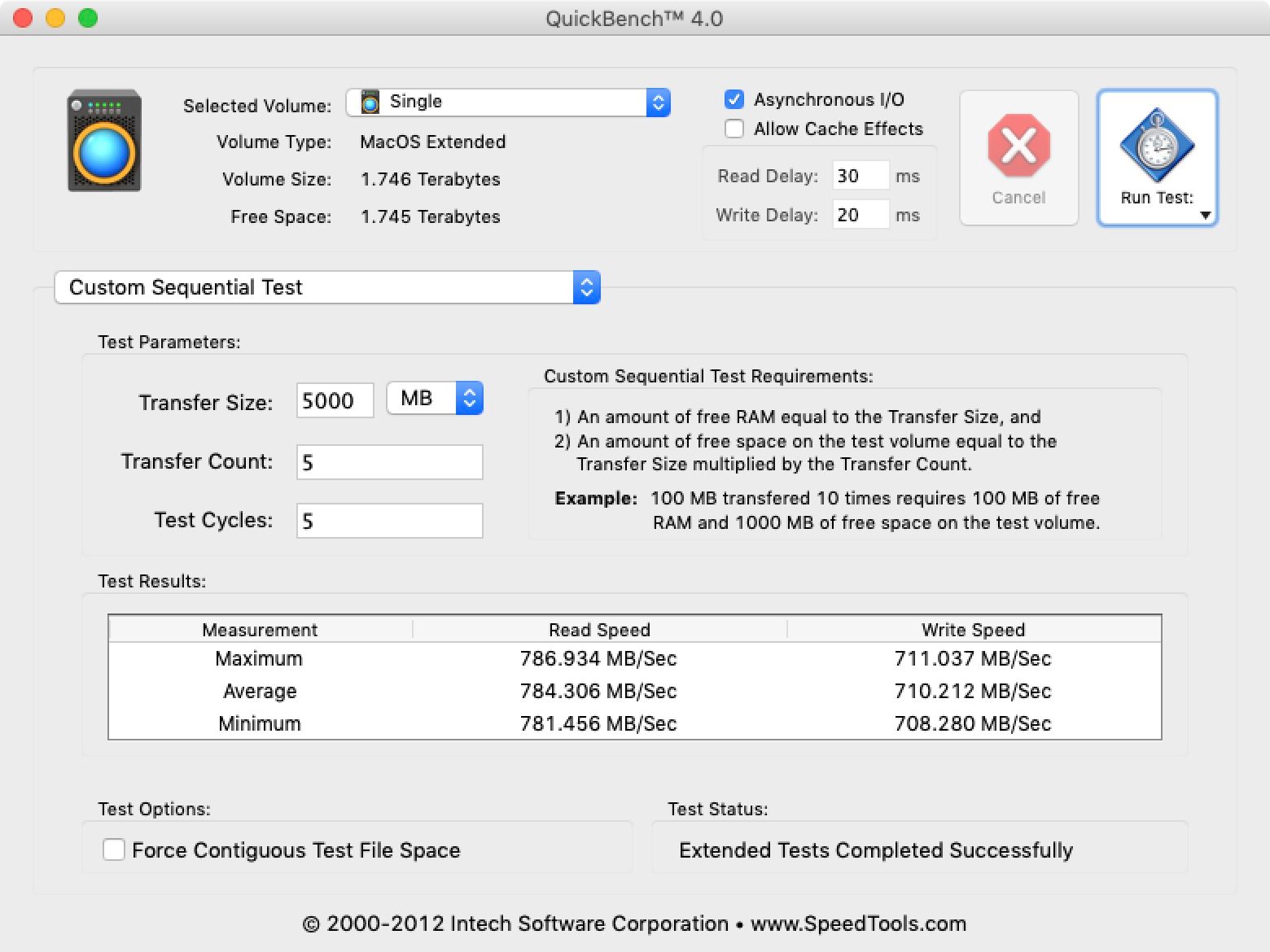This screenshot has height=952, width=1270.
Task: Click the small drive icon in Selected Volume
Action: tap(370, 102)
